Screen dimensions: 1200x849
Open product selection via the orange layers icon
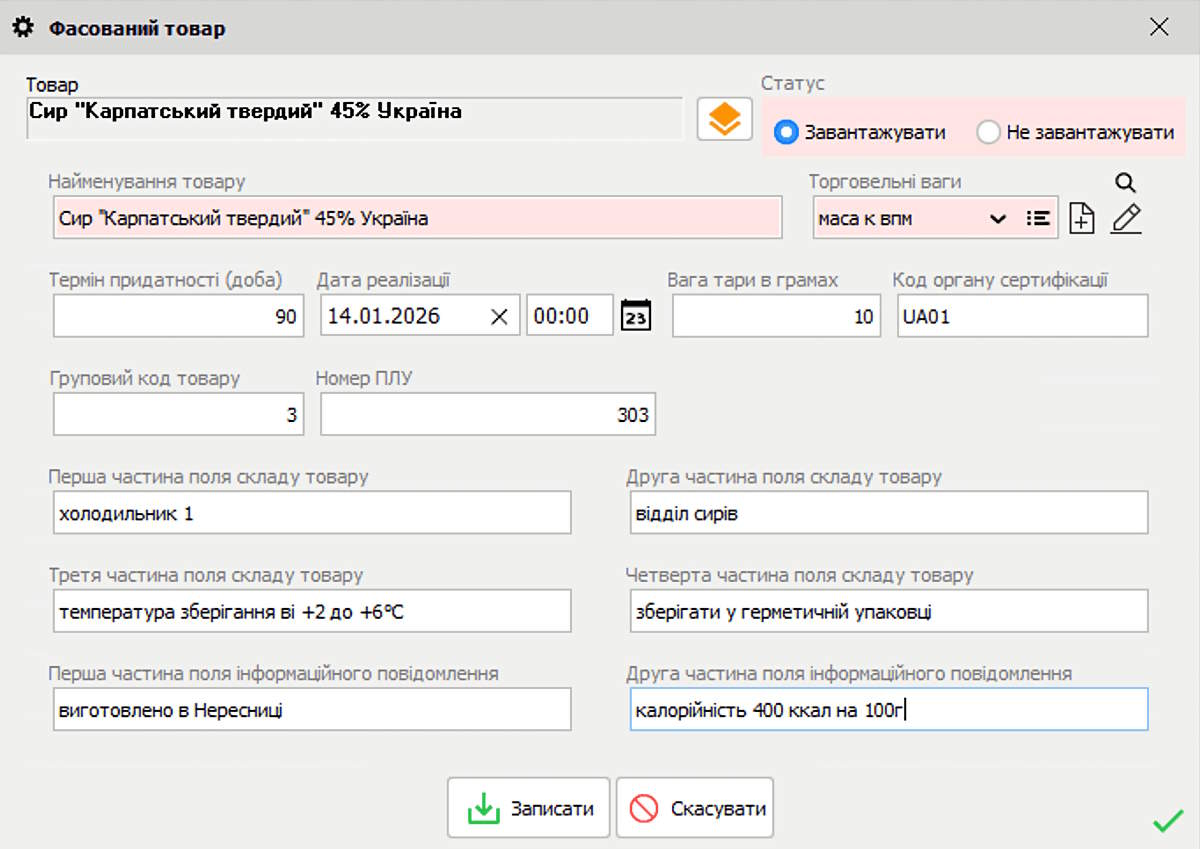click(724, 118)
